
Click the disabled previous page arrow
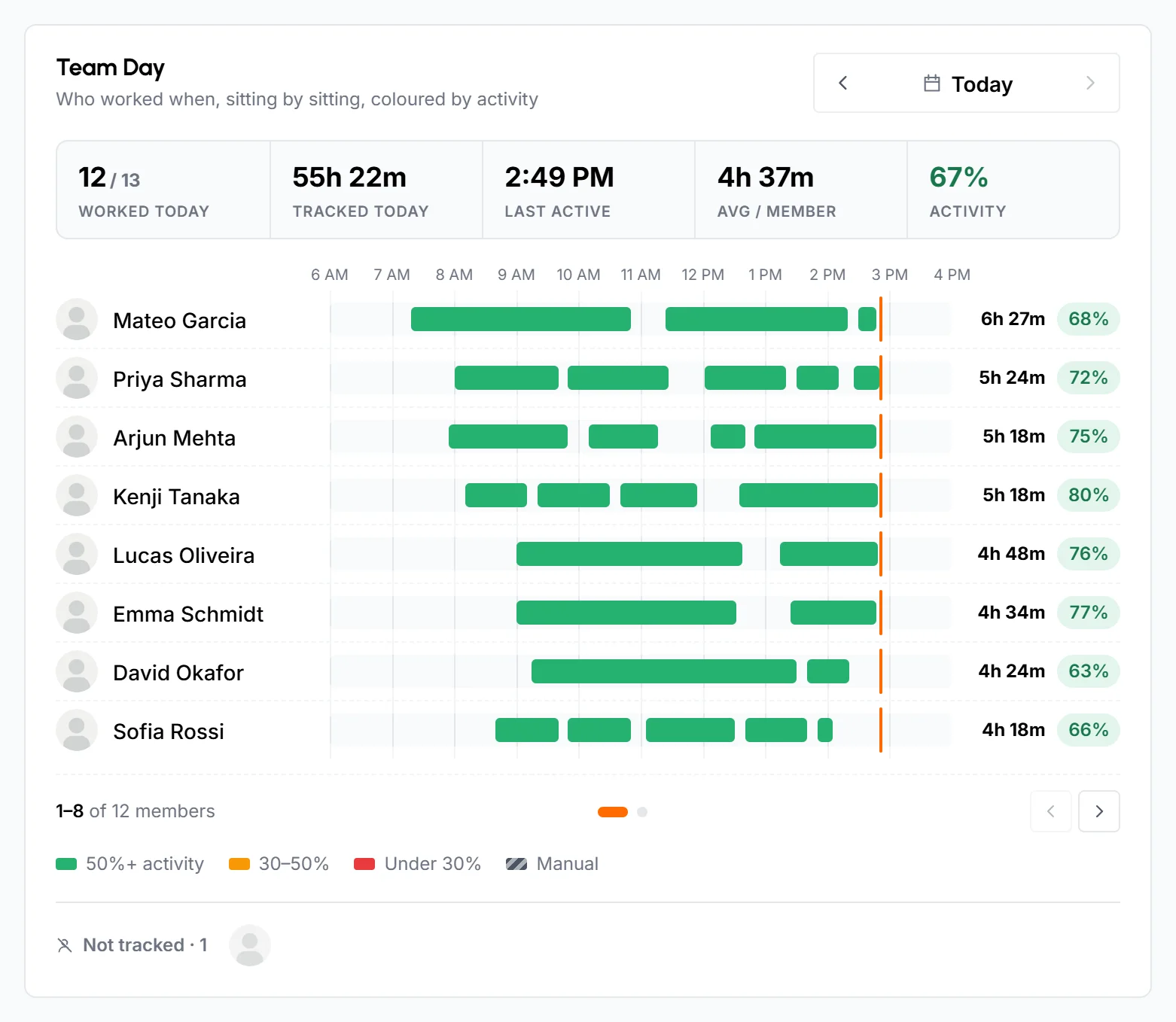coord(1051,811)
